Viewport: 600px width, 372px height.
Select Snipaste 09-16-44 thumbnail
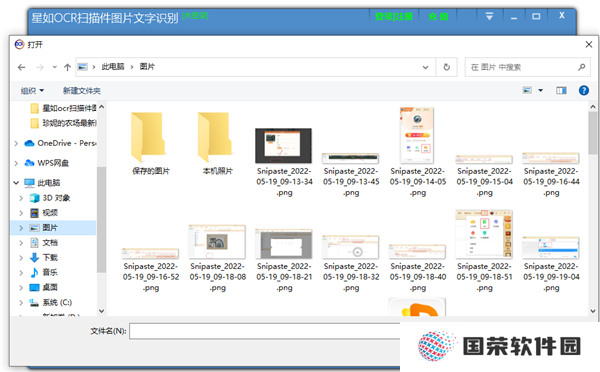(x=551, y=158)
